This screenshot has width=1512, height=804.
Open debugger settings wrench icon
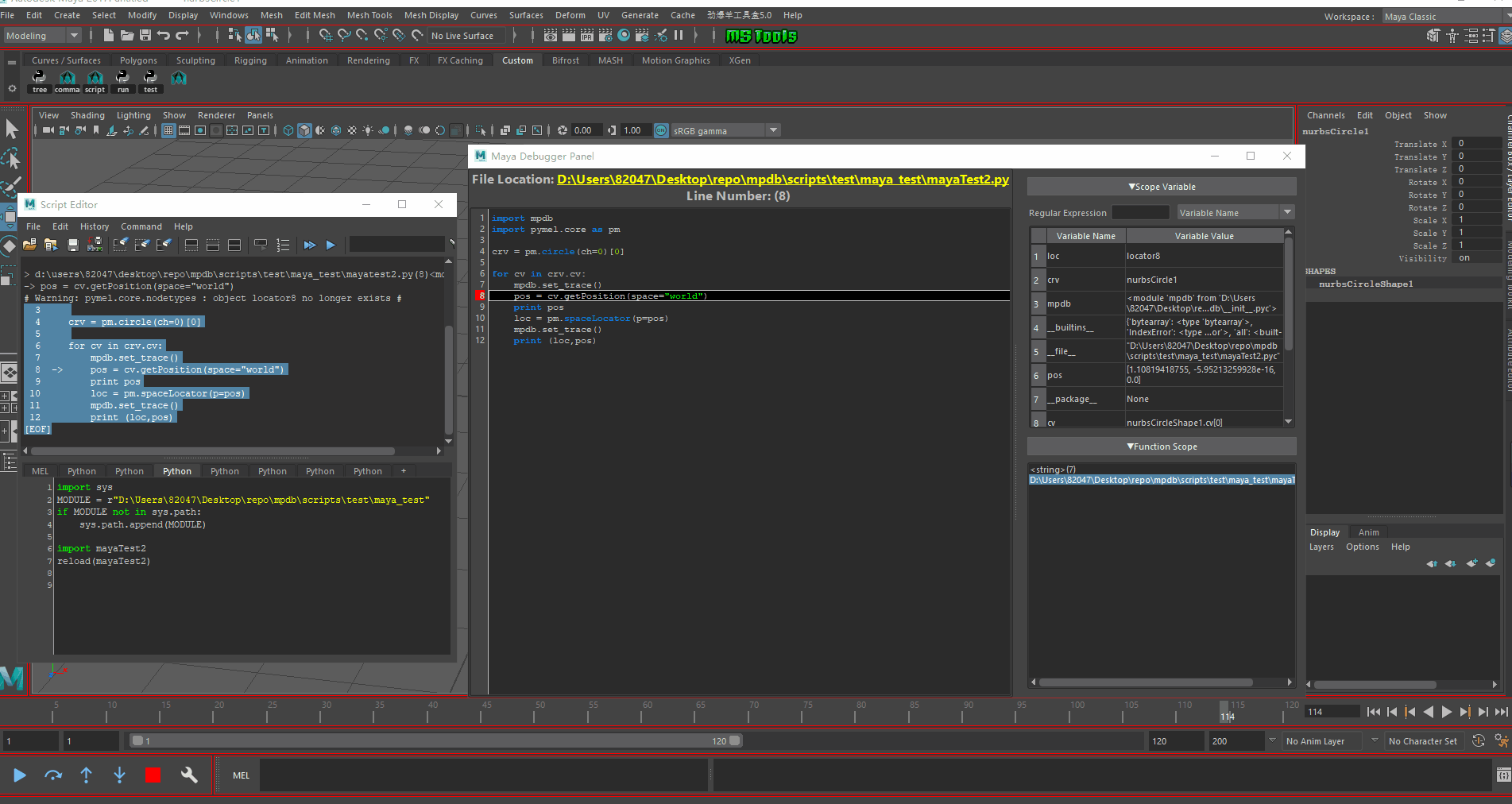point(189,775)
